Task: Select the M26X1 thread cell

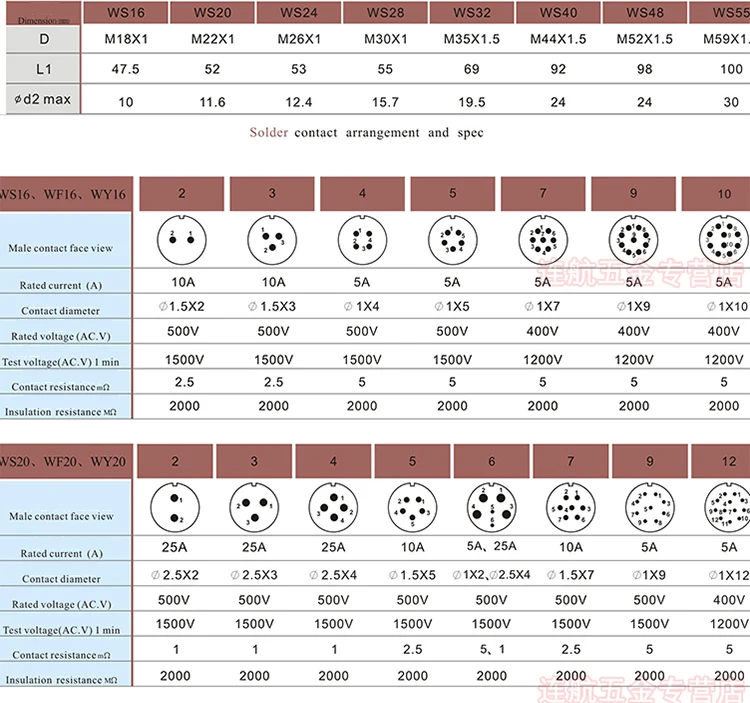Action: [x=299, y=39]
